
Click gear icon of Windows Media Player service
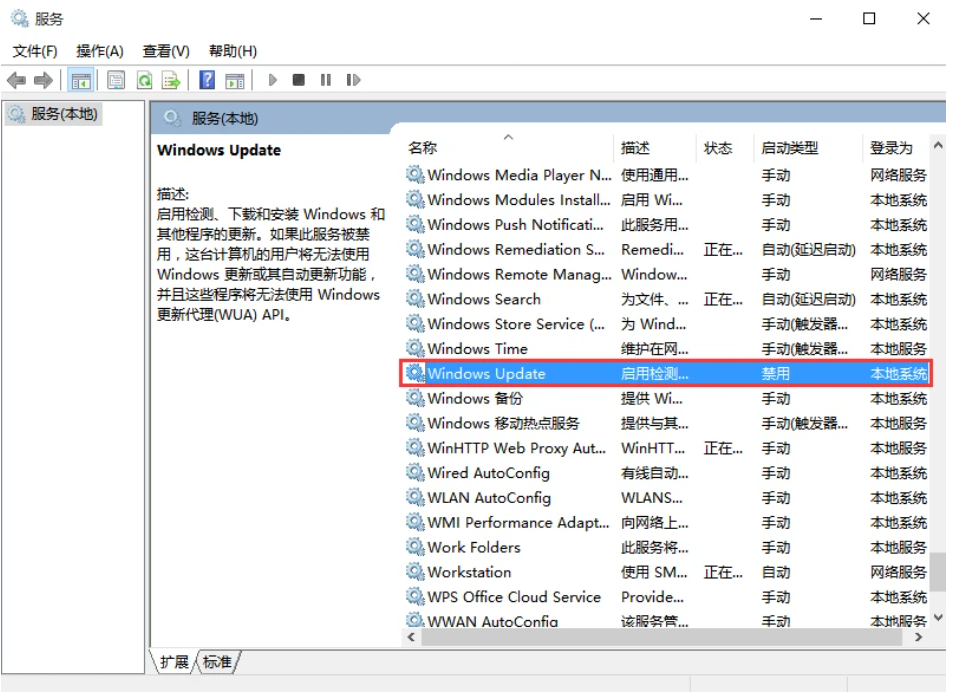pyautogui.click(x=415, y=175)
